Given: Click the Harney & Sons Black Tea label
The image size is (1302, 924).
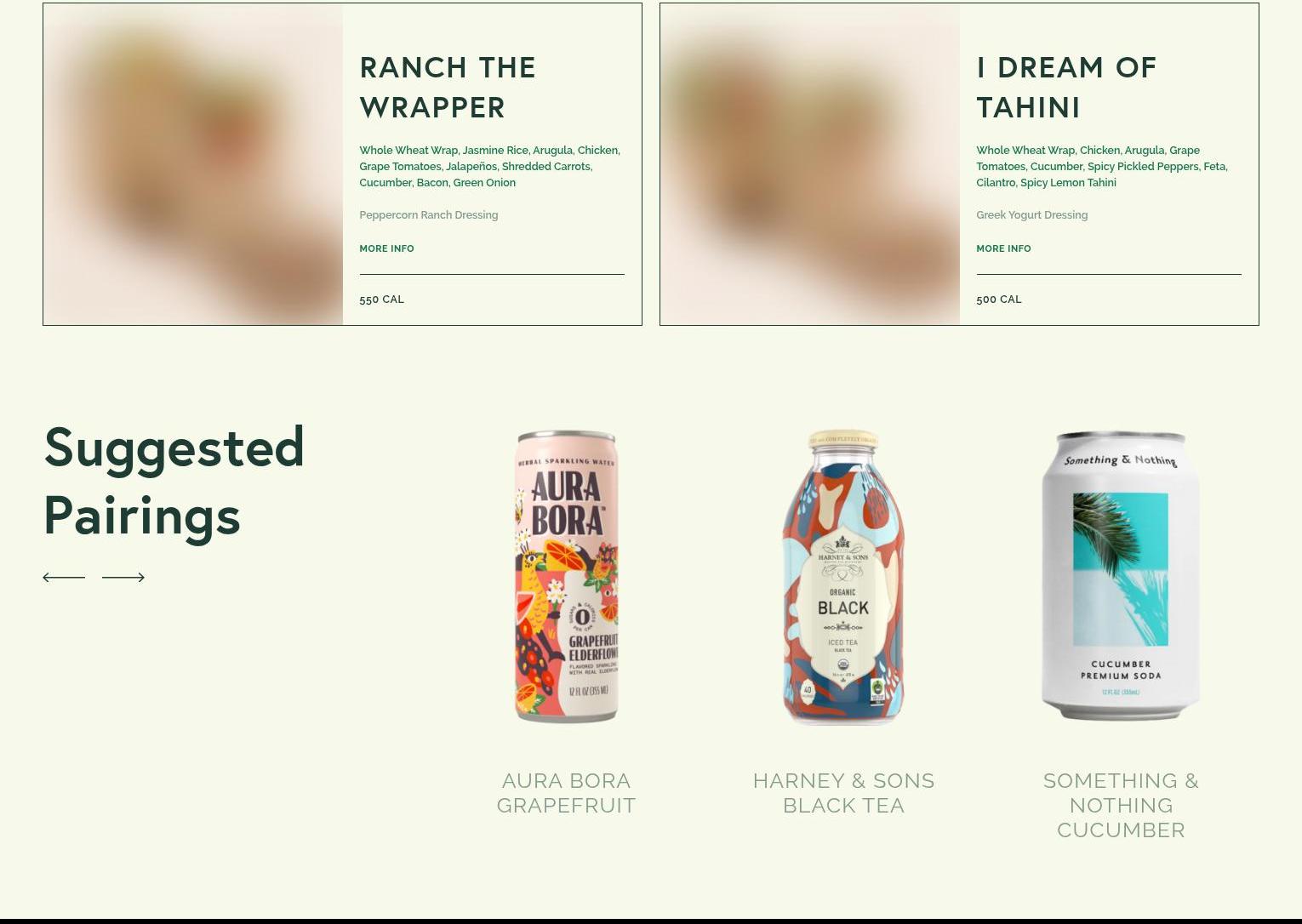Looking at the screenshot, I should pyautogui.click(x=843, y=793).
